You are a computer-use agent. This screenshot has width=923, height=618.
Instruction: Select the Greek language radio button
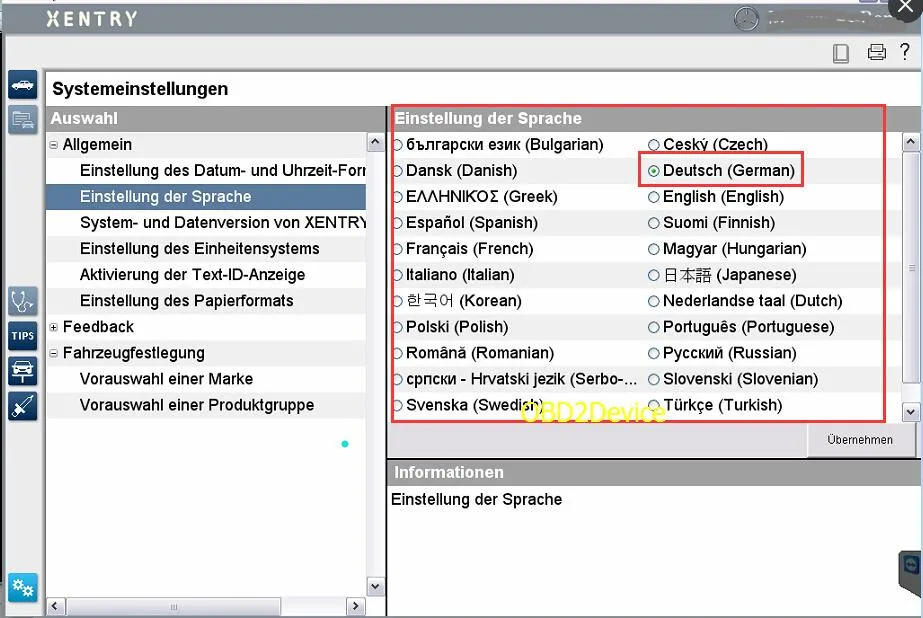pos(398,197)
